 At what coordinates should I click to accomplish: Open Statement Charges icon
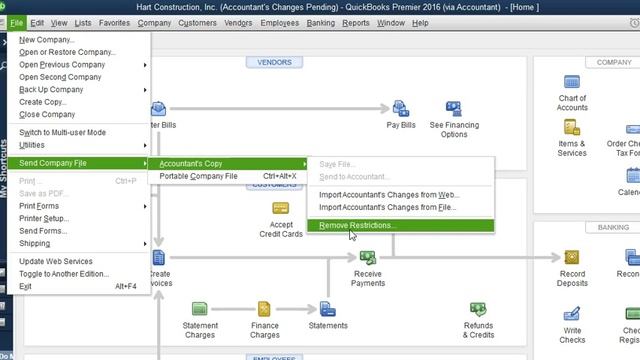200,309
